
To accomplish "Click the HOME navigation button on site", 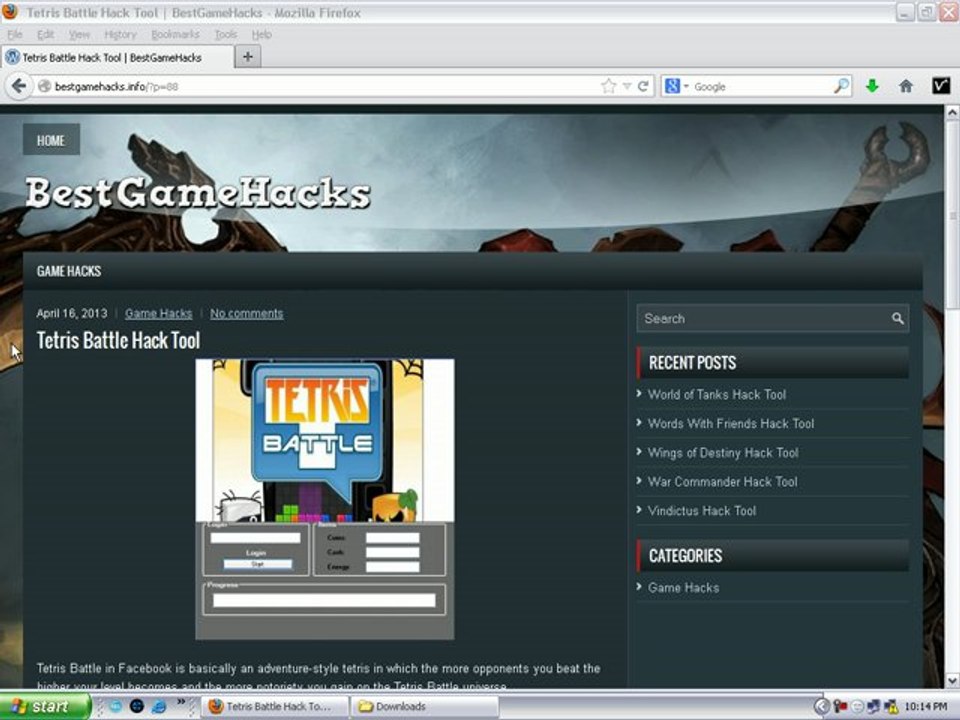I will [51, 140].
